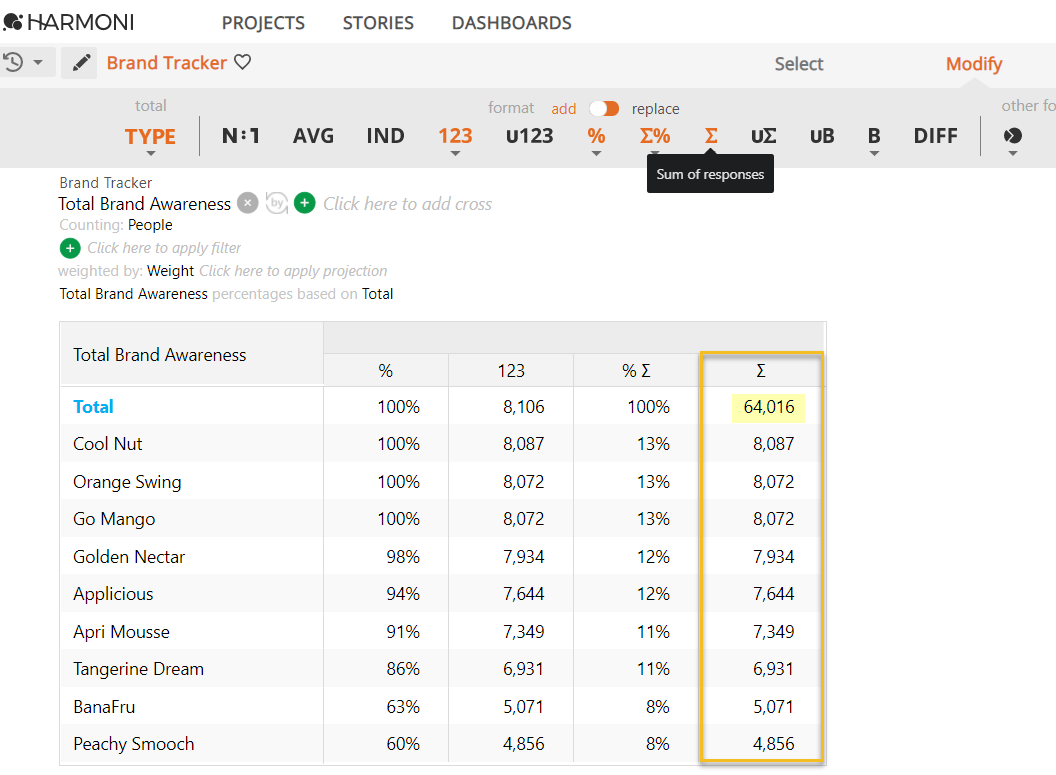This screenshot has width=1056, height=775.
Task: Open the history clock icon
Action: pos(13,63)
